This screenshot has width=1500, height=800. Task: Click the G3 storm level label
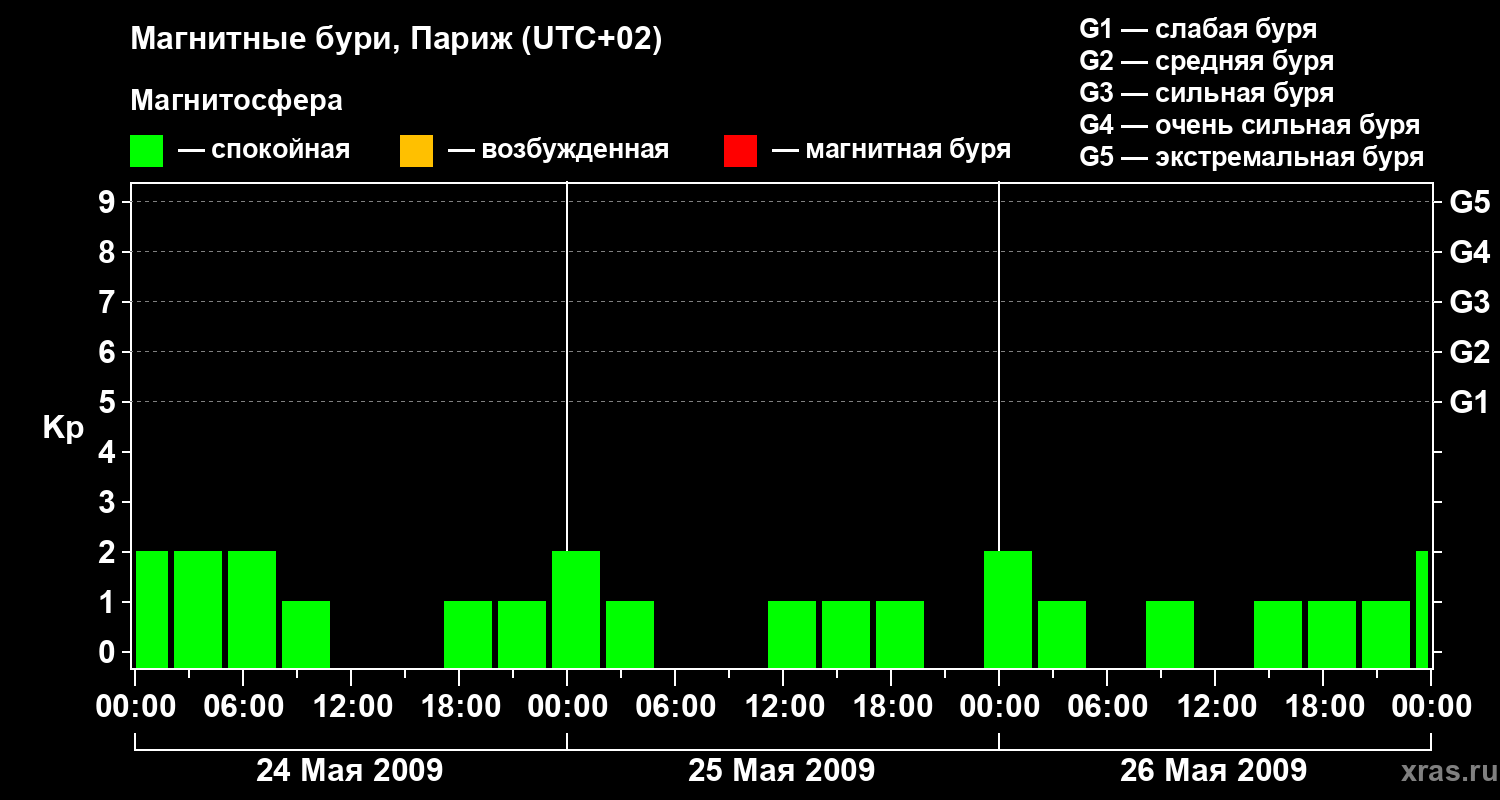pyautogui.click(x=1469, y=302)
